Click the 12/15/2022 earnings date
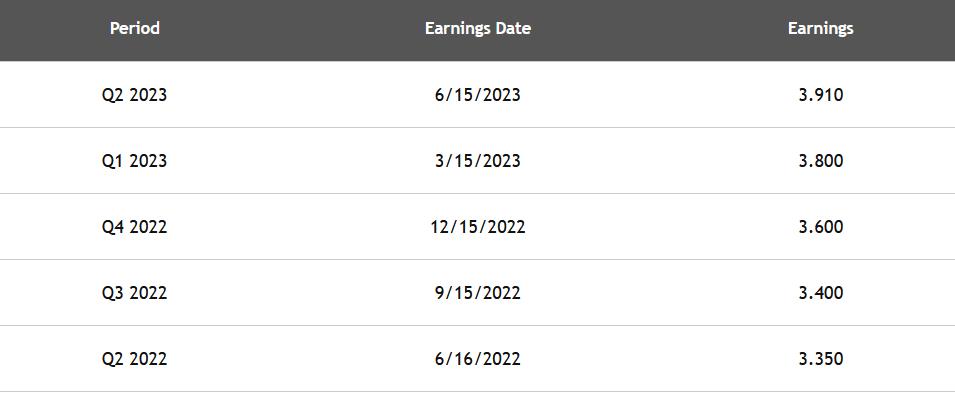The width and height of the screenshot is (955, 395). (x=478, y=227)
